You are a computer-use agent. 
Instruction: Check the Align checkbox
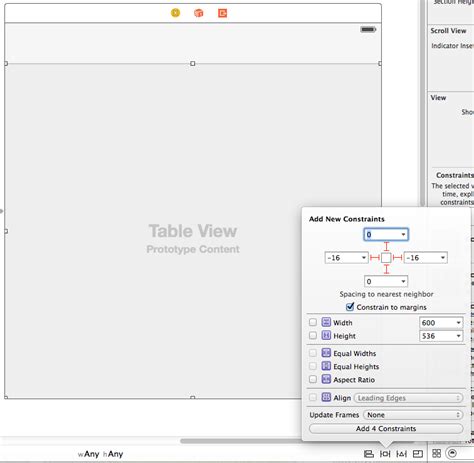pyautogui.click(x=313, y=397)
